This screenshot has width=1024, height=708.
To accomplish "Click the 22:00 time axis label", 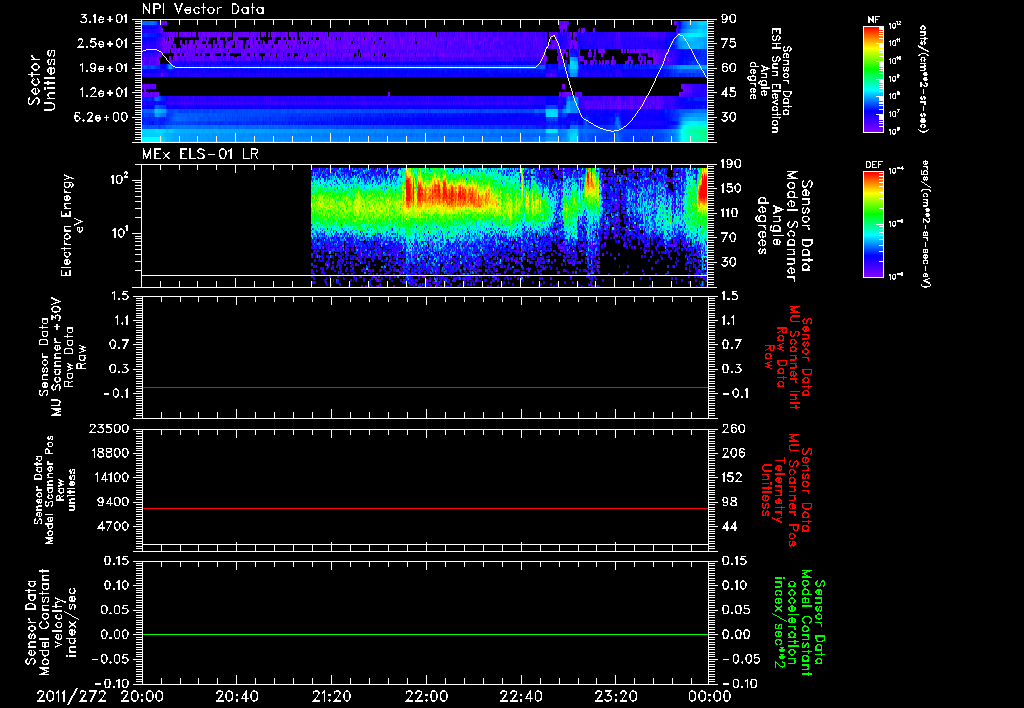I will pyautogui.click(x=426, y=696).
